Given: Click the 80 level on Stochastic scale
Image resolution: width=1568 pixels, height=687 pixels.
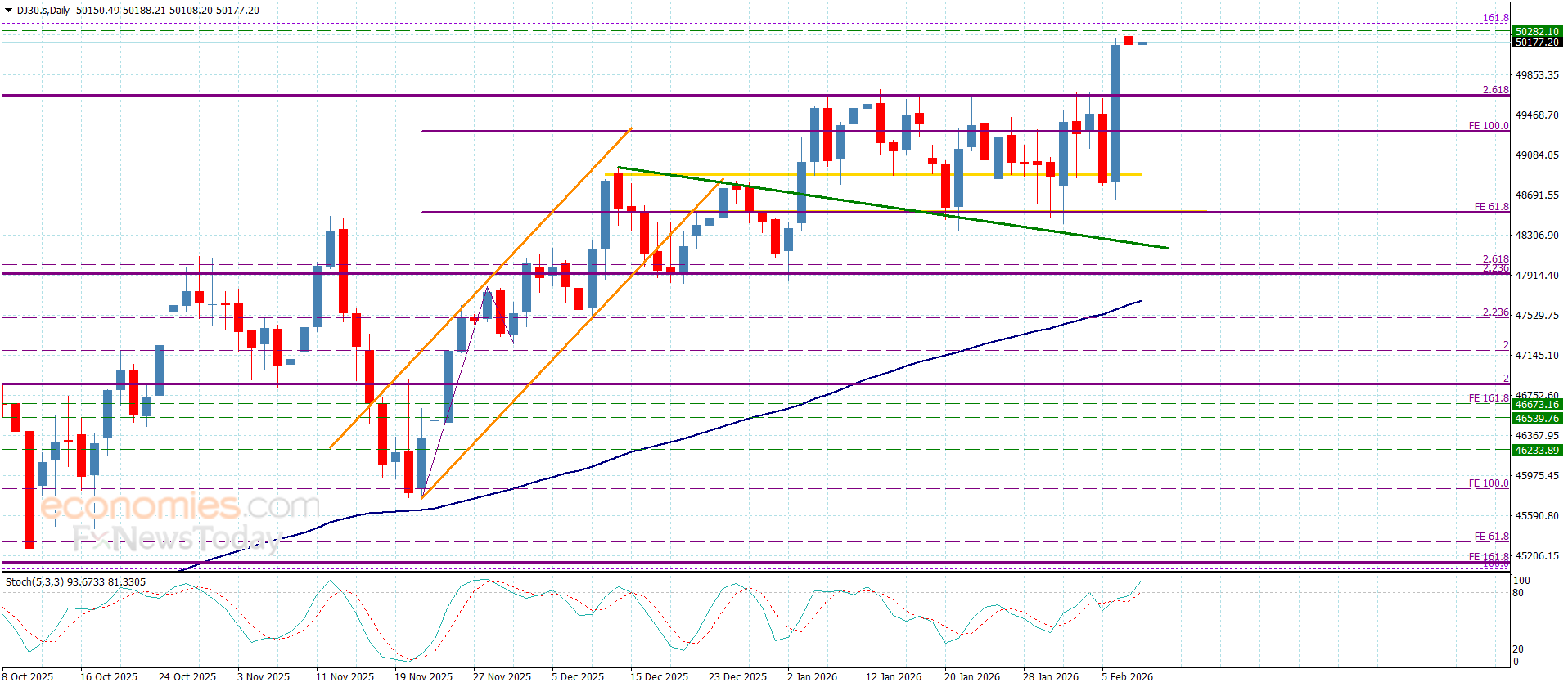Looking at the screenshot, I should (x=1519, y=593).
